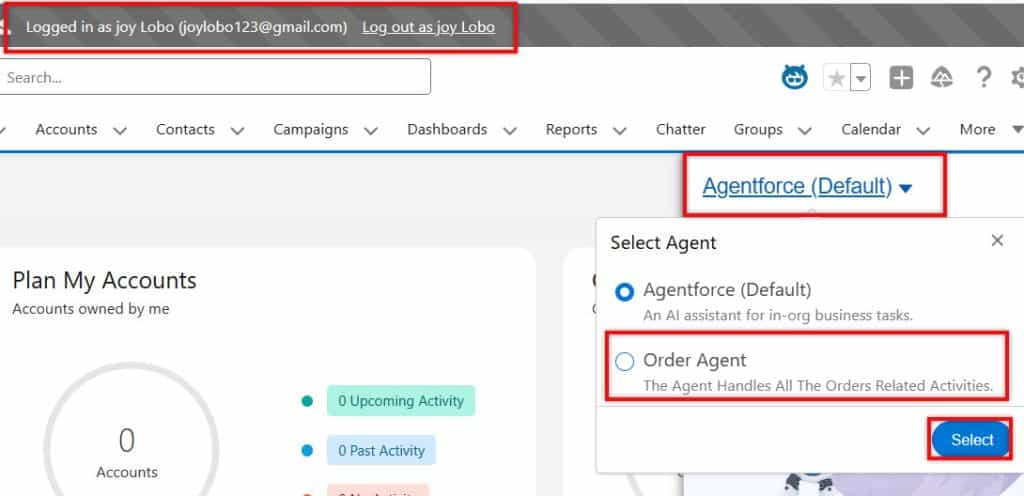Open the Contacts tab
The height and width of the screenshot is (496, 1024).
[185, 129]
